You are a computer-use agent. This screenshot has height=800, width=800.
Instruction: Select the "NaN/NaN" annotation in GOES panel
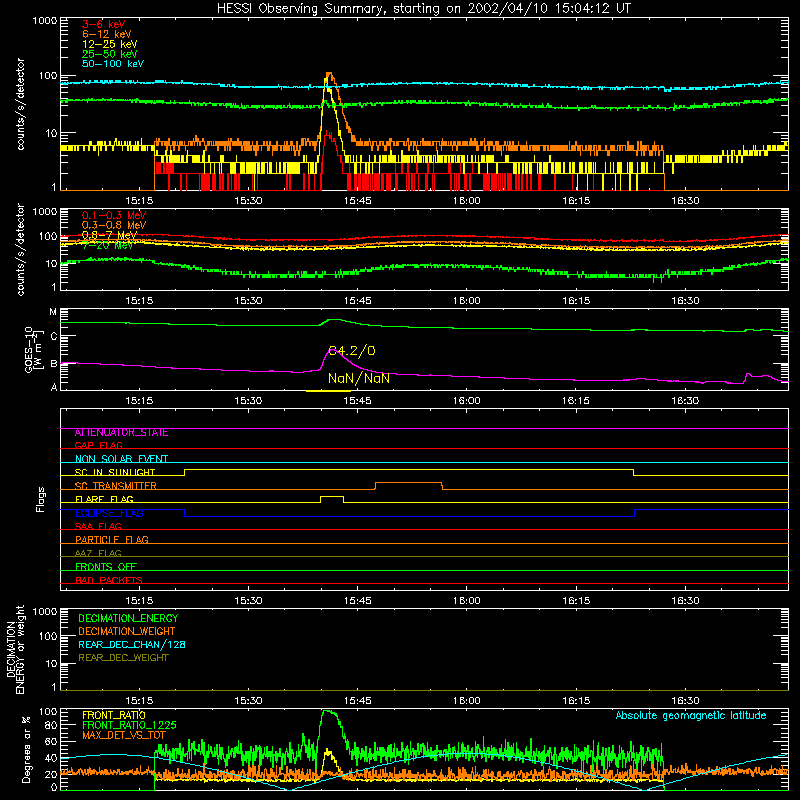359,378
